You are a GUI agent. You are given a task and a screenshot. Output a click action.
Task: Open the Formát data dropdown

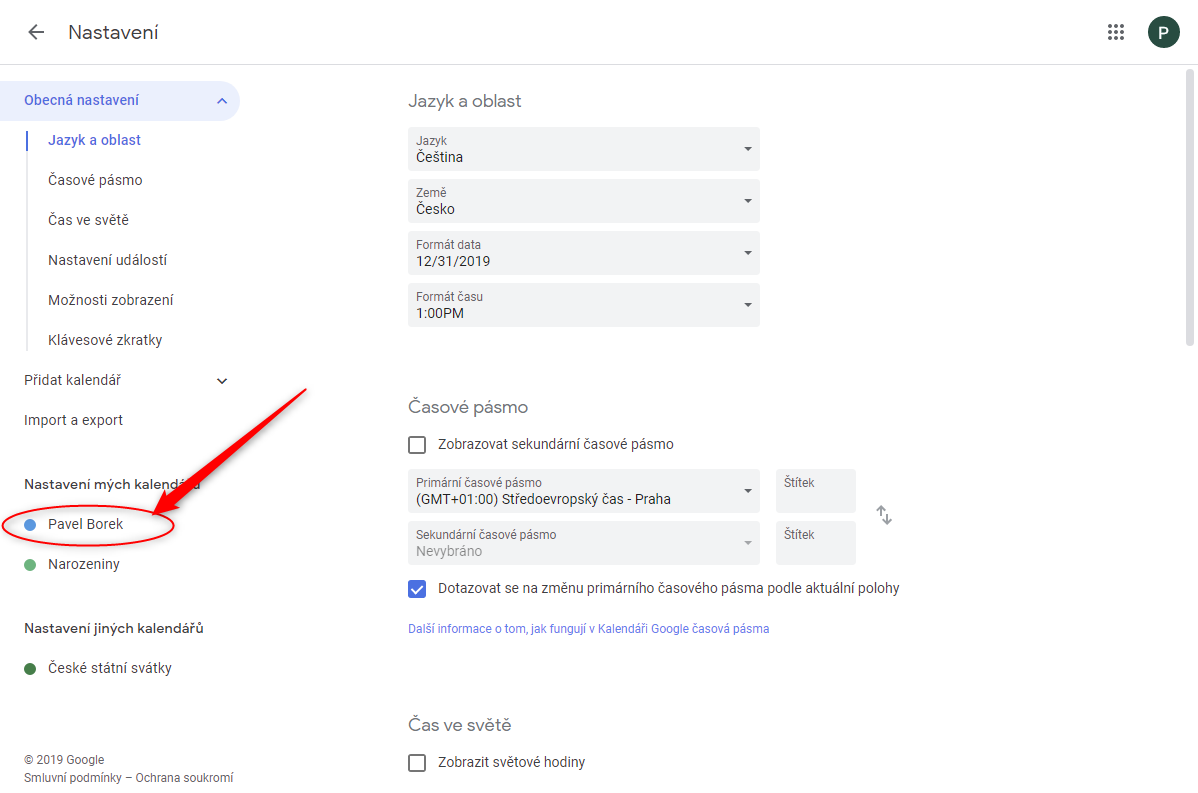(584, 253)
